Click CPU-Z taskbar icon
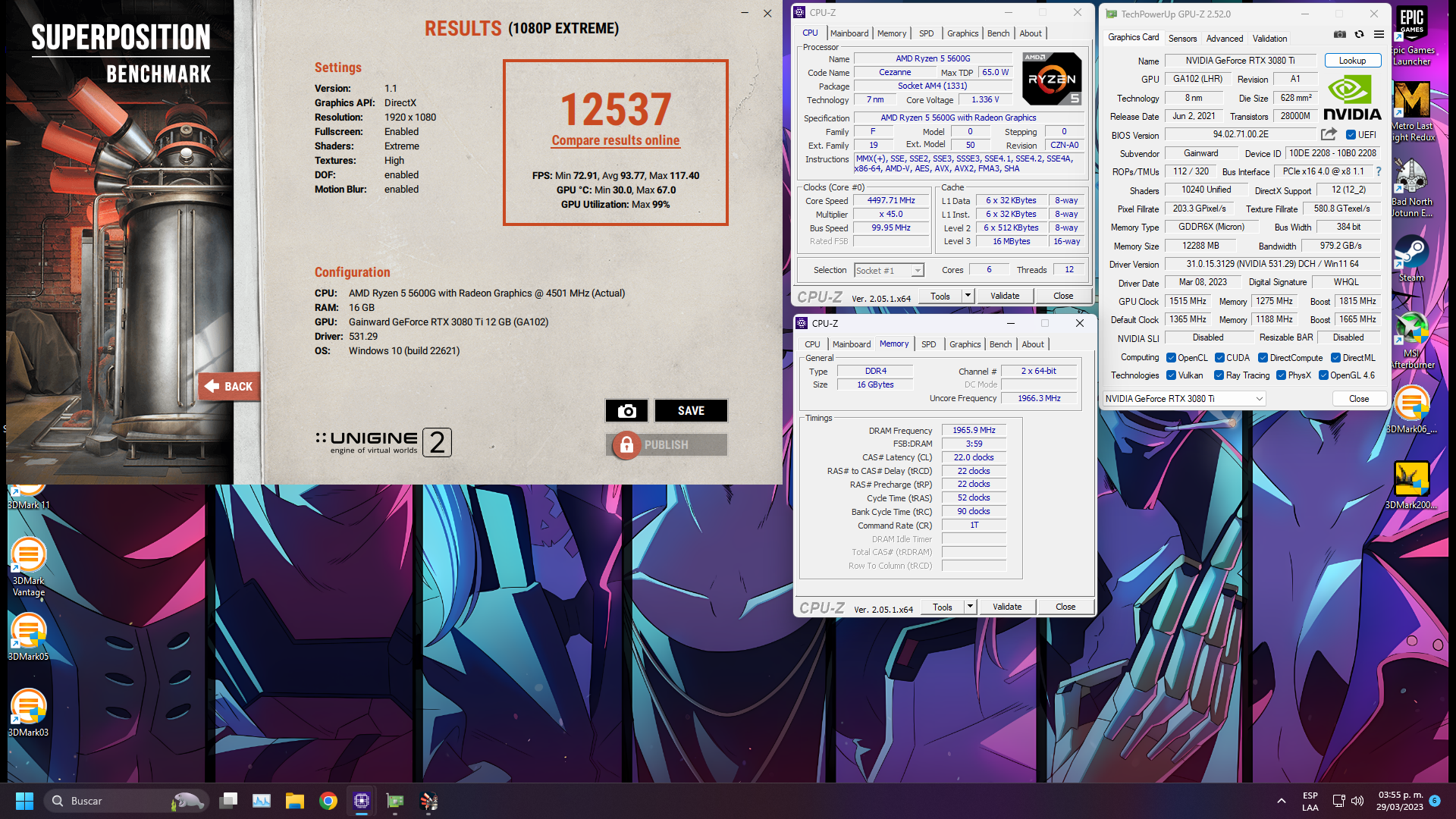This screenshot has height=819, width=1456. click(362, 801)
